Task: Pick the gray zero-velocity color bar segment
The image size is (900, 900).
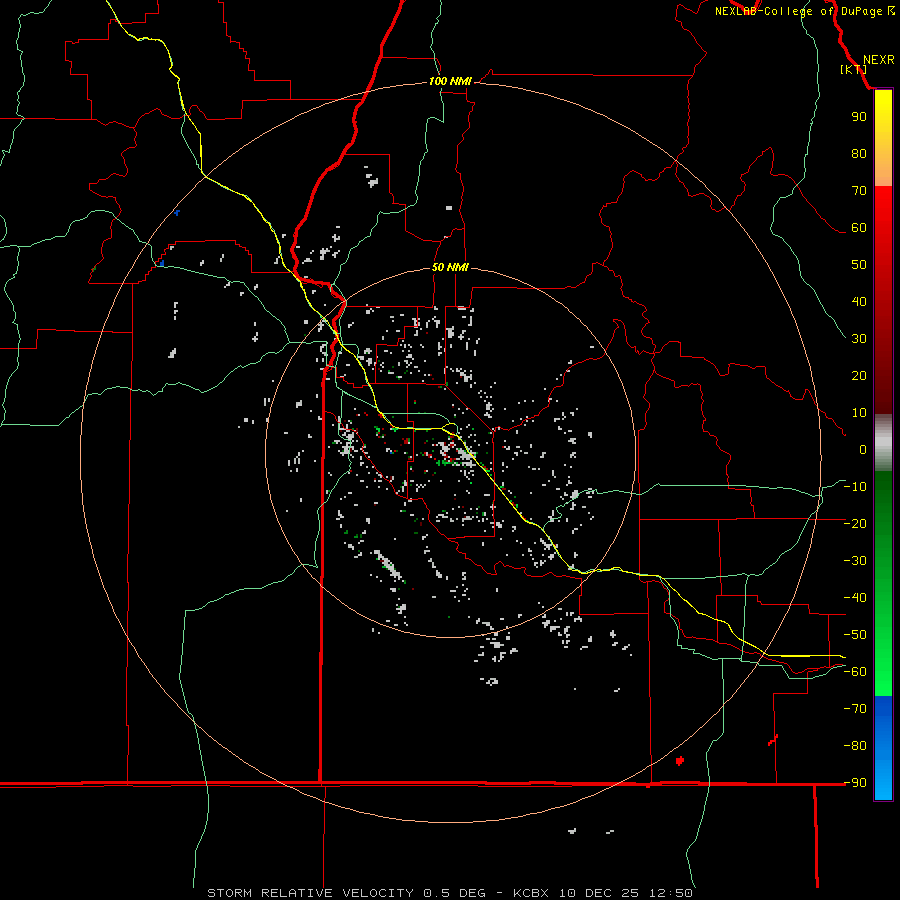Action: [883, 443]
